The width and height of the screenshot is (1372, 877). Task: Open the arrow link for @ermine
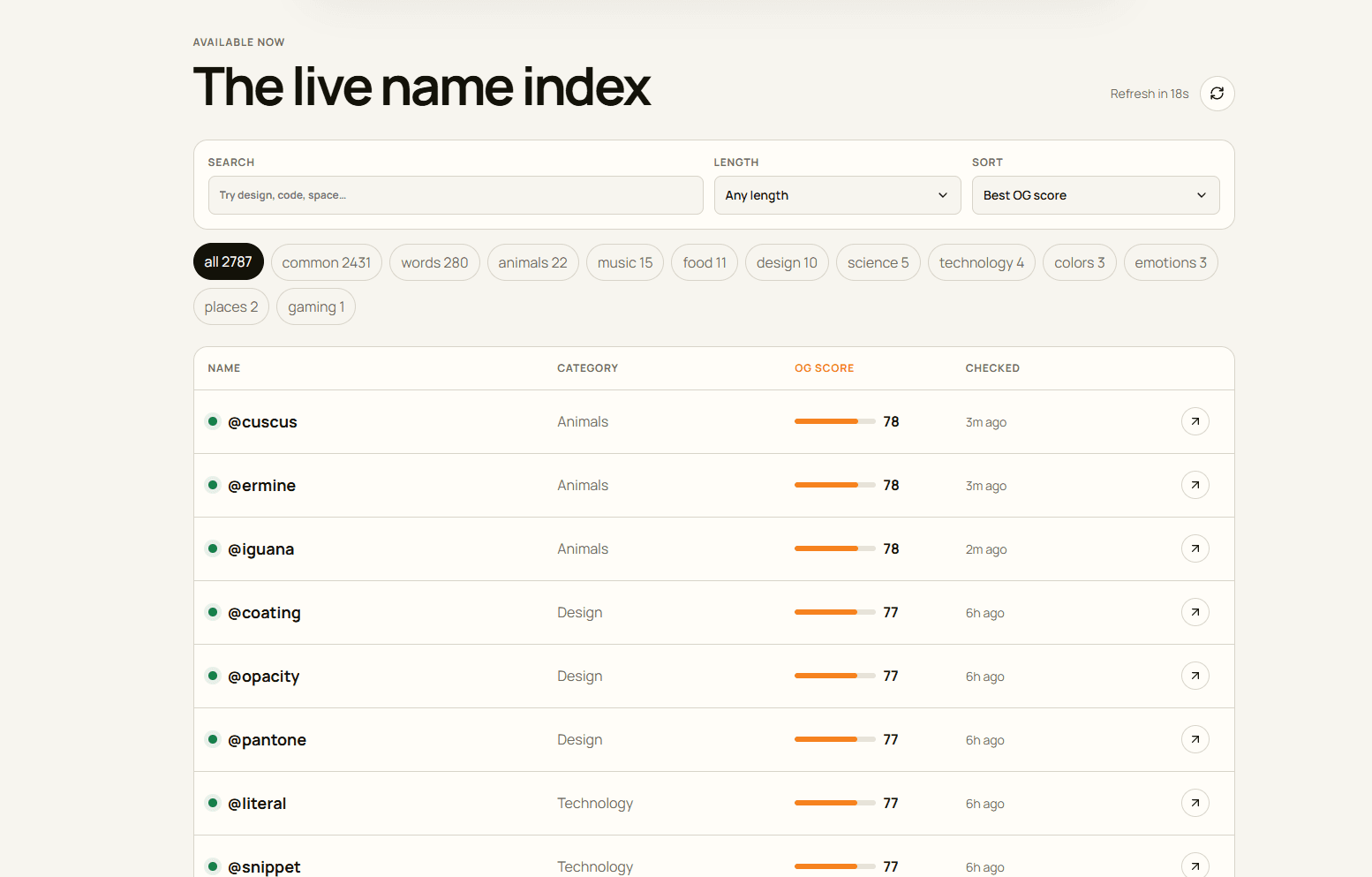tap(1195, 485)
